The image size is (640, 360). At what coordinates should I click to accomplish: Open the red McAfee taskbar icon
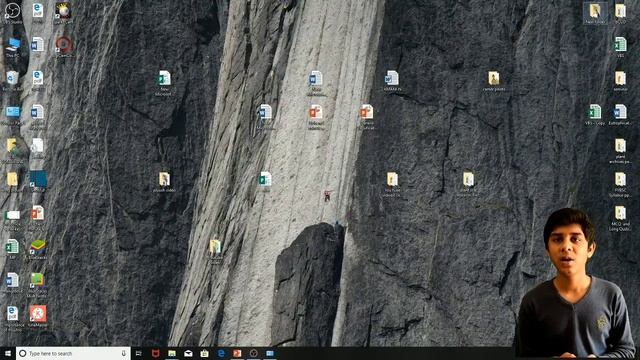156,353
